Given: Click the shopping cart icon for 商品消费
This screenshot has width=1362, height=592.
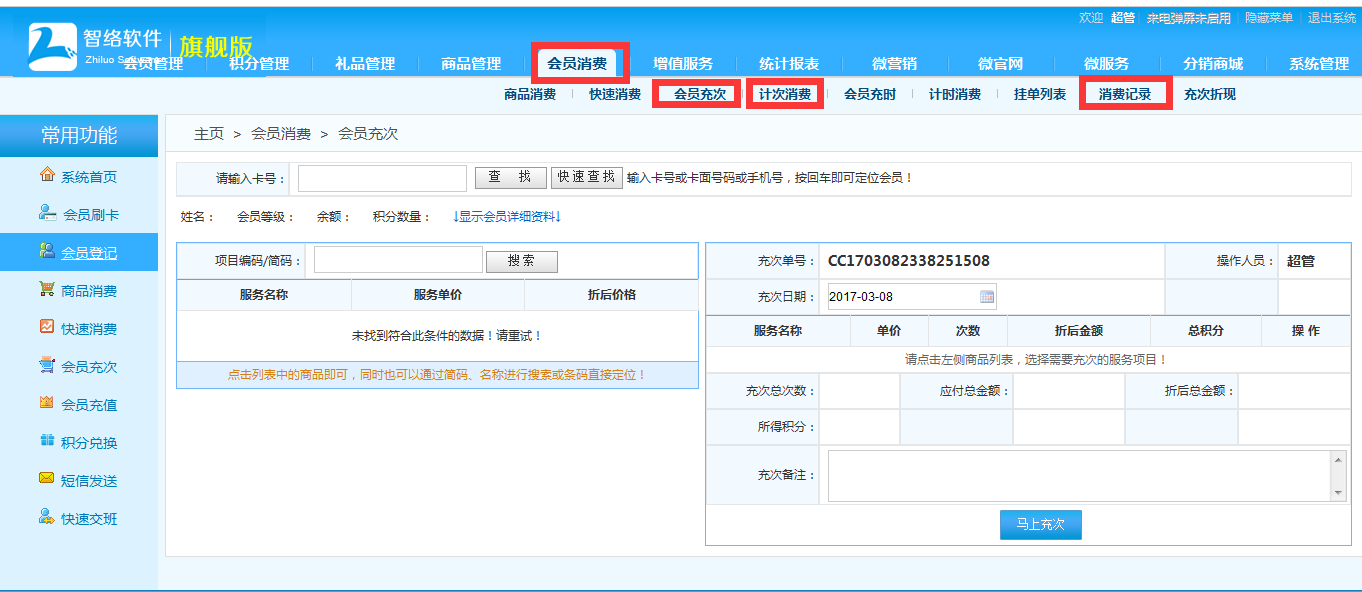Looking at the screenshot, I should pos(47,289).
